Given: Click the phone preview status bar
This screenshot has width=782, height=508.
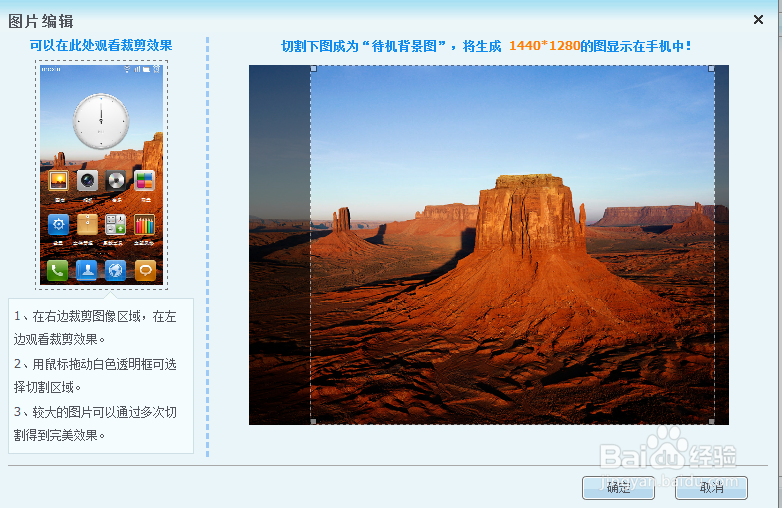Looking at the screenshot, I should (x=101, y=69).
